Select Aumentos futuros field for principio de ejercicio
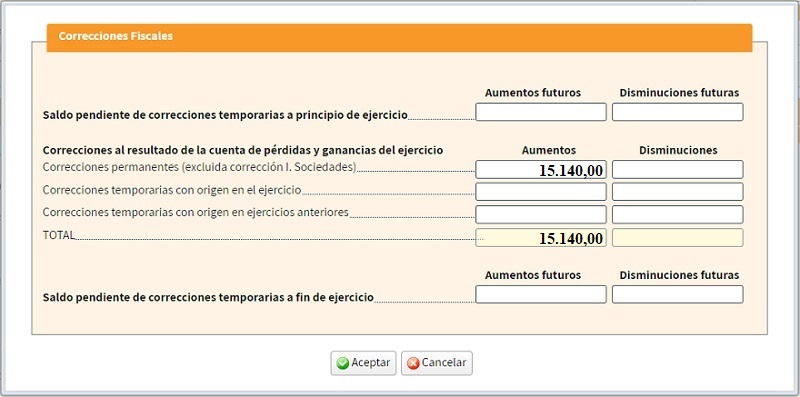800x397 pixels. [x=541, y=112]
